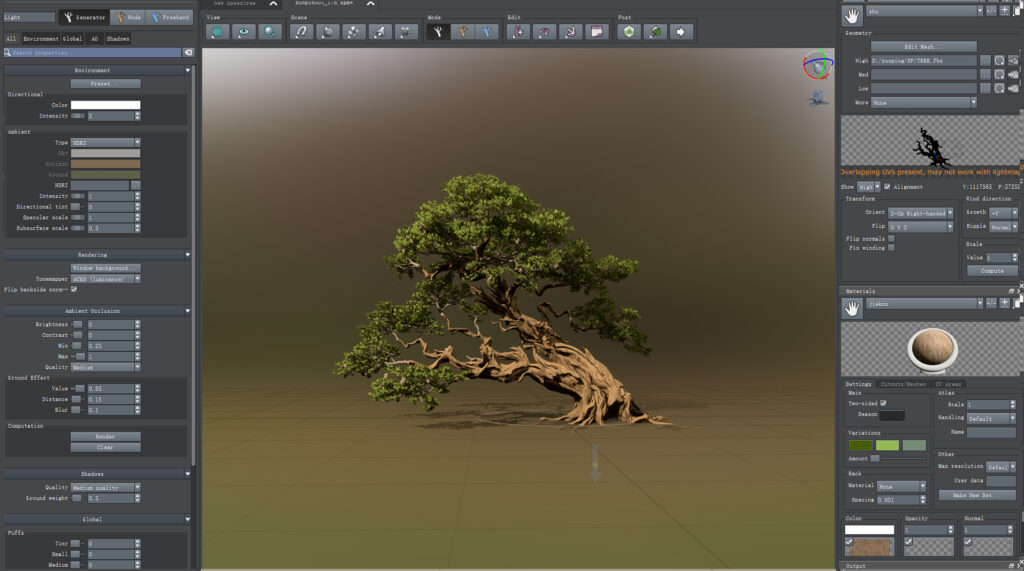Click the right arrow icon in Post group
Viewport: 1024px width, 571px height.
(681, 32)
